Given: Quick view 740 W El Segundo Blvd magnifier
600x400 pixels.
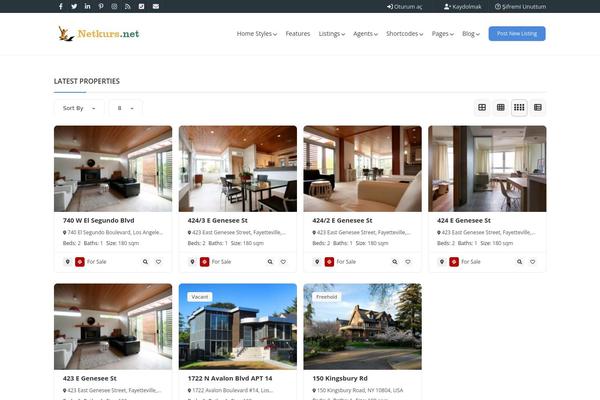Looking at the screenshot, I should 145,262.
